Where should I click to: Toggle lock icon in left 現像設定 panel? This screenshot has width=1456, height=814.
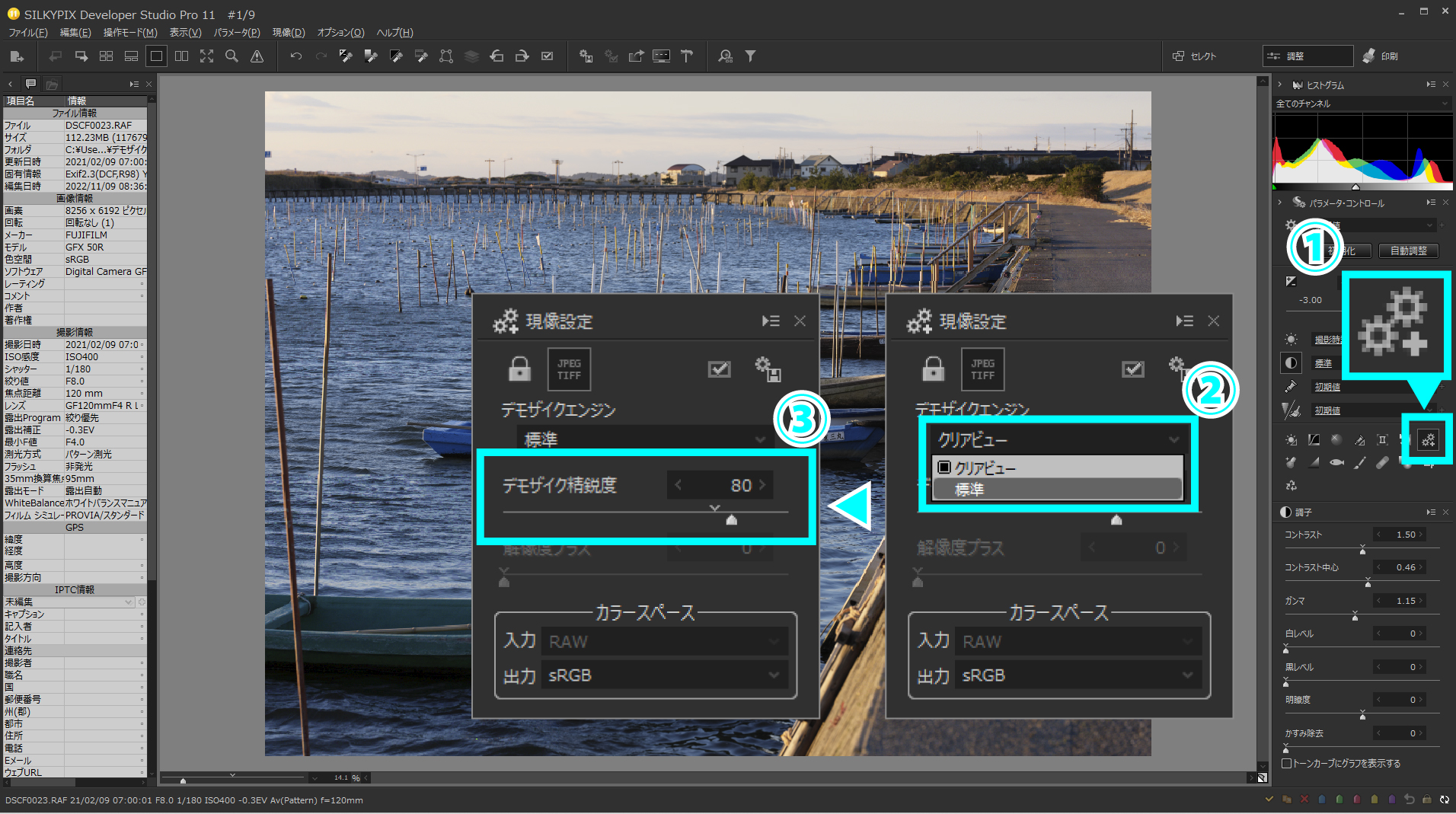coord(519,369)
